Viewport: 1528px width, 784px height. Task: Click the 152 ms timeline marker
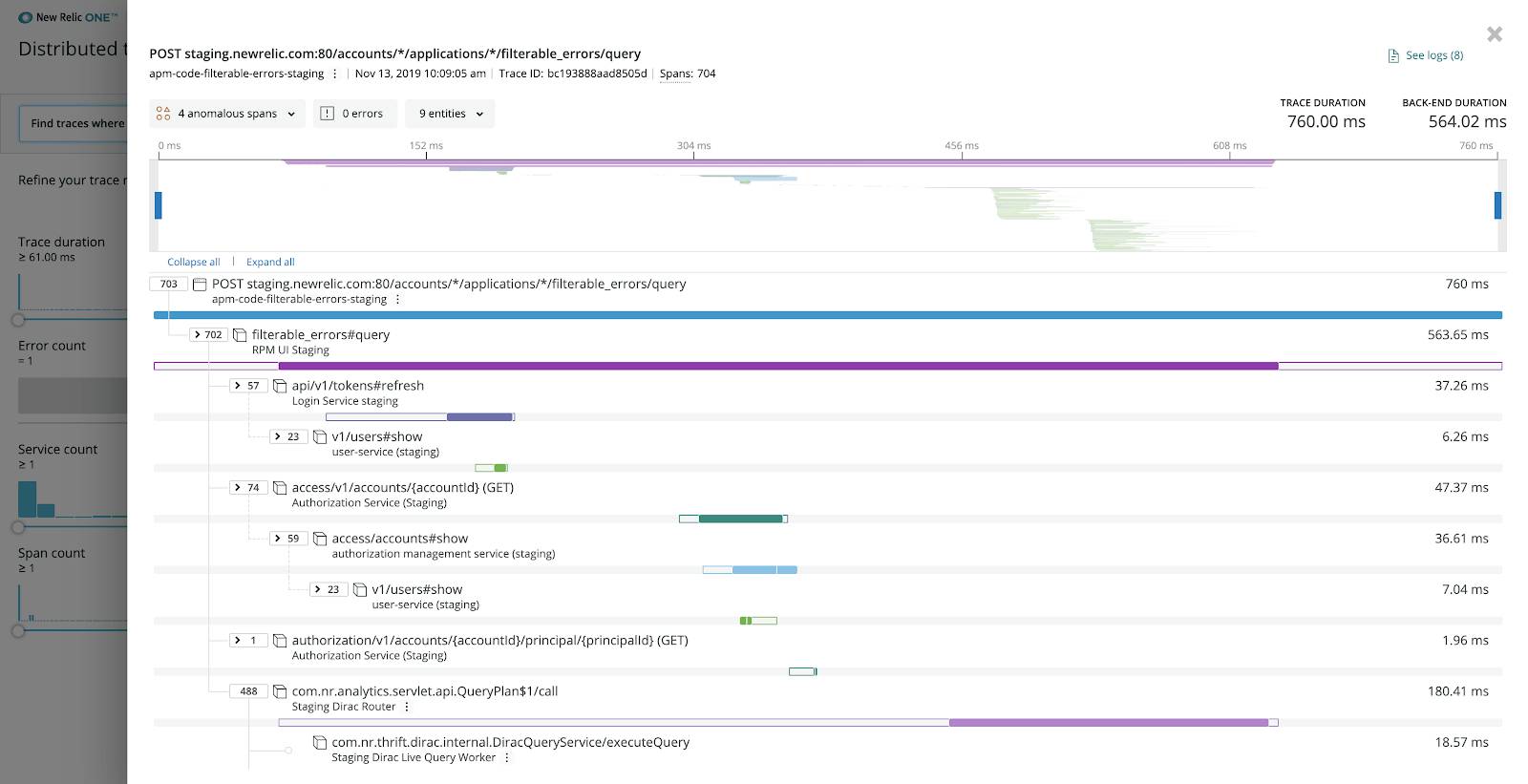[x=426, y=146]
